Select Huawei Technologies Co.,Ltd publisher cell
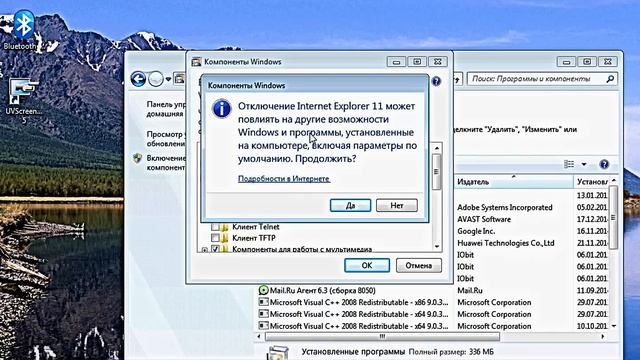 (x=505, y=243)
